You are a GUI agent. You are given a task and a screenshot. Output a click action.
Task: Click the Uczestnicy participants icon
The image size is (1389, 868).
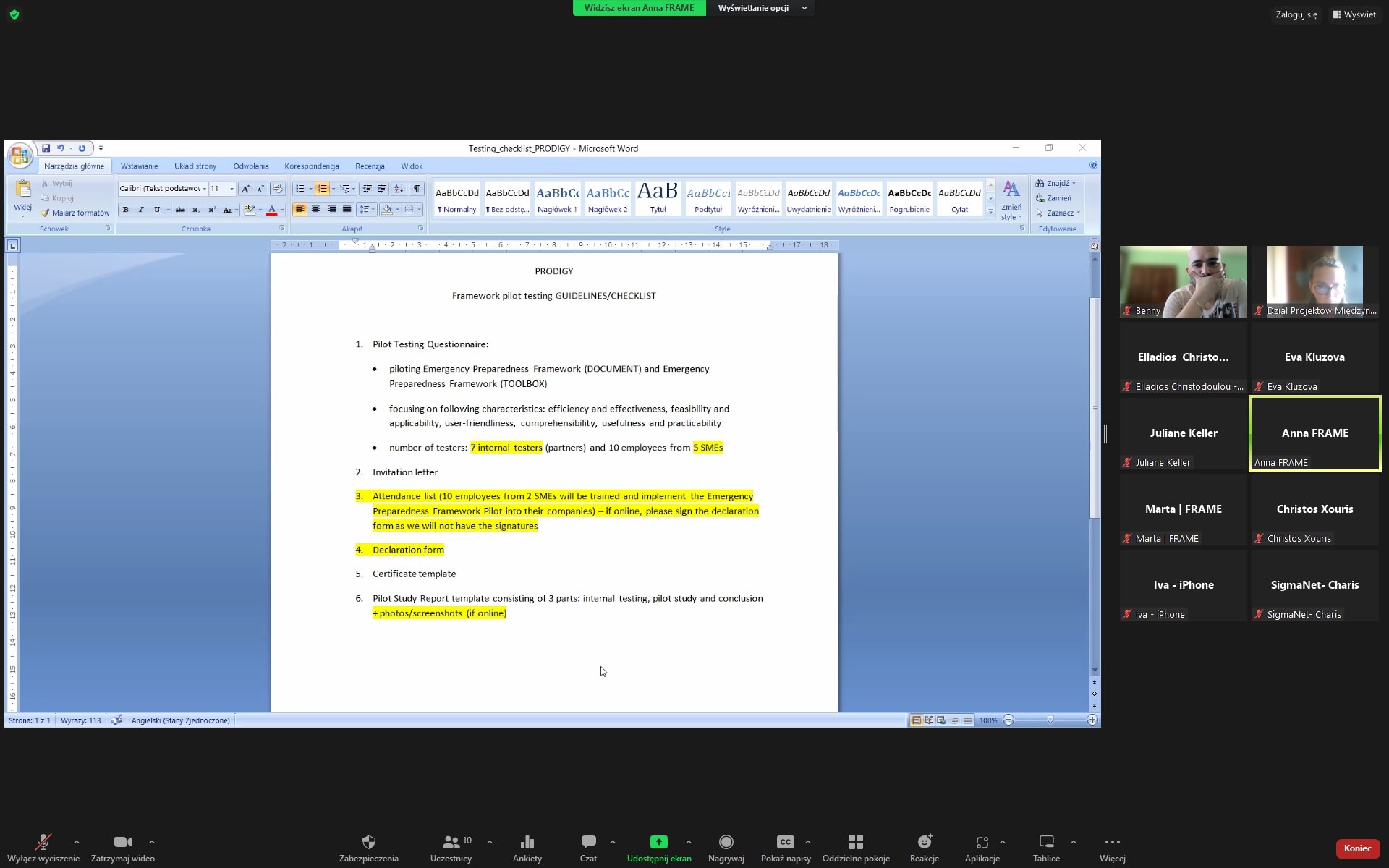pyautogui.click(x=451, y=842)
